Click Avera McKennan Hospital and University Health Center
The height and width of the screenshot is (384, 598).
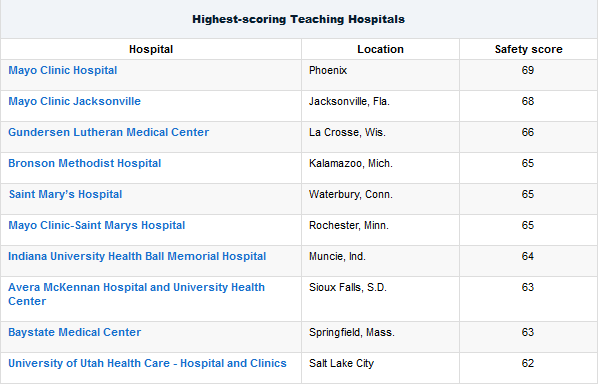point(136,294)
